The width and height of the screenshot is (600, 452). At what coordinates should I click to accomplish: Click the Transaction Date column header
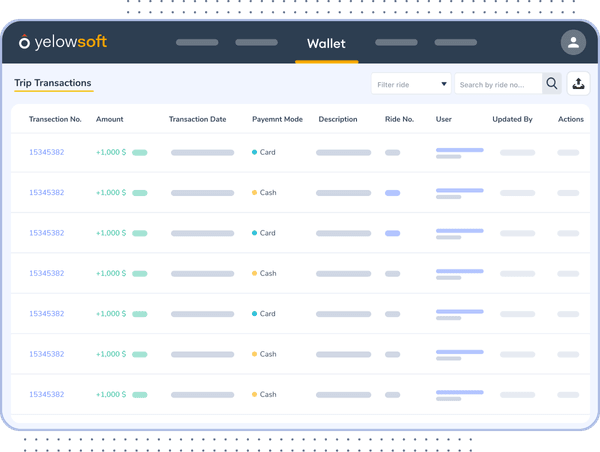pos(197,119)
